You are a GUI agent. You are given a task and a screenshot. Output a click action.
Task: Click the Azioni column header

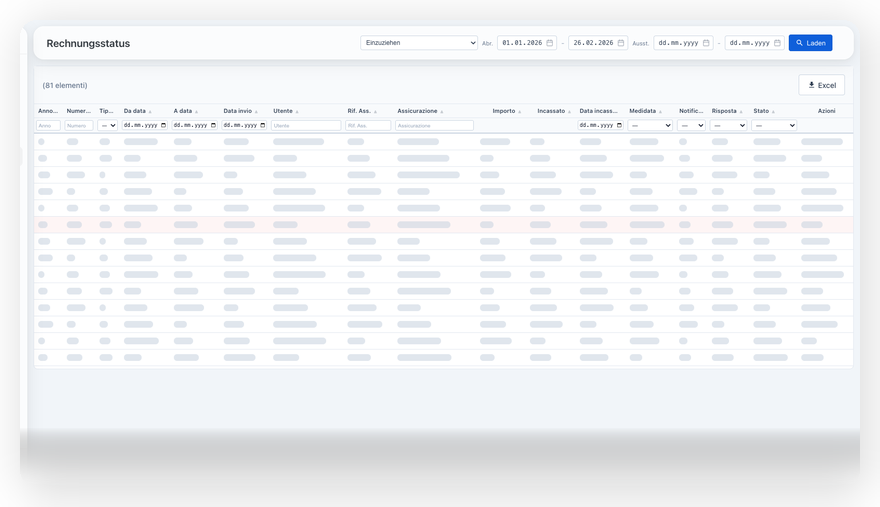click(x=826, y=111)
